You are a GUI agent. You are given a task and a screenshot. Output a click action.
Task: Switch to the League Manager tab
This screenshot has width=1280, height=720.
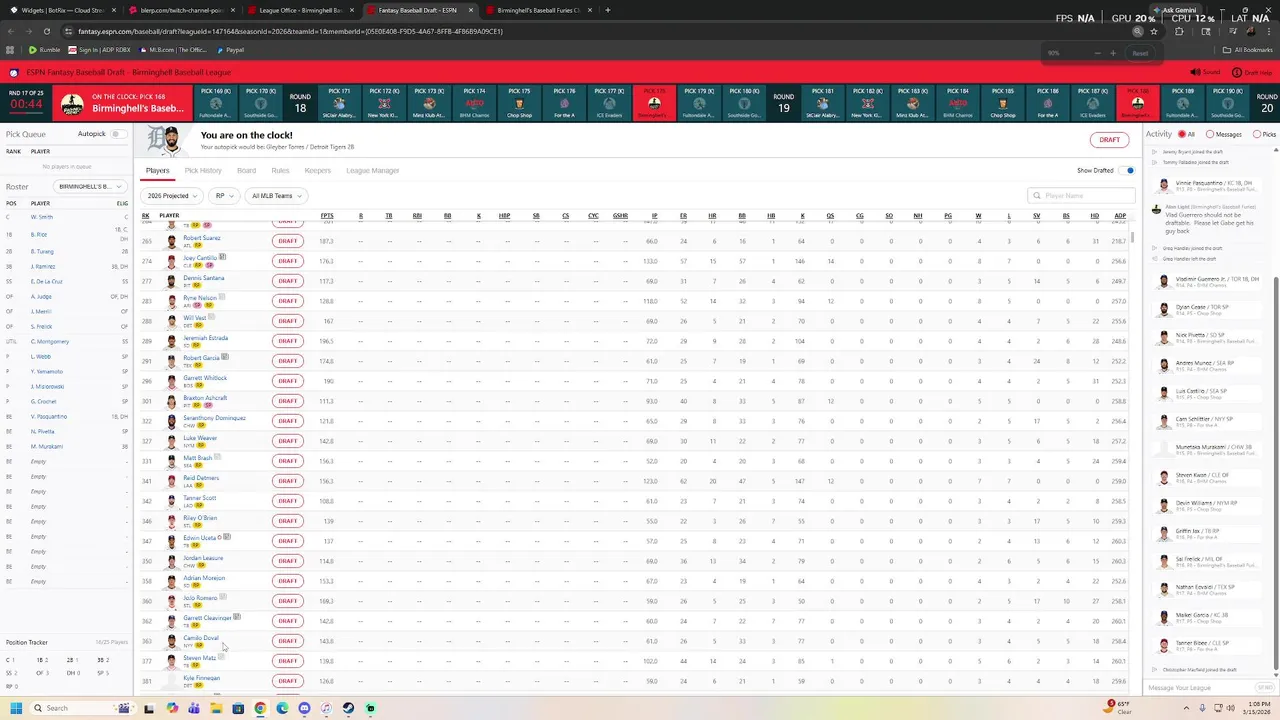click(373, 171)
